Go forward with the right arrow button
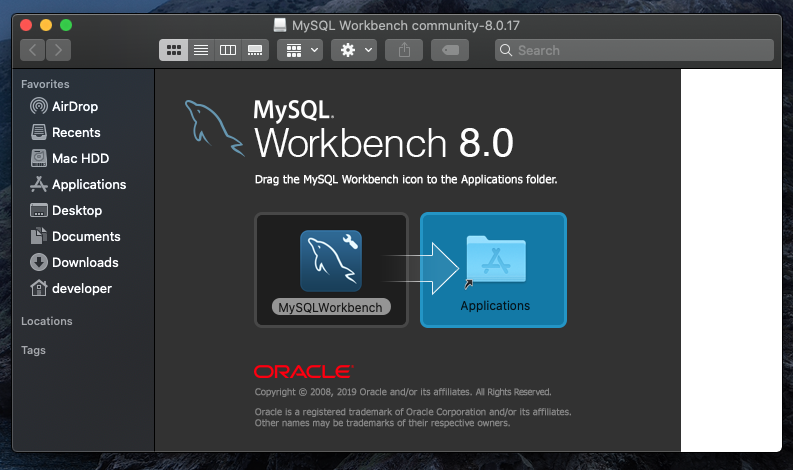The width and height of the screenshot is (793, 470). coord(58,50)
